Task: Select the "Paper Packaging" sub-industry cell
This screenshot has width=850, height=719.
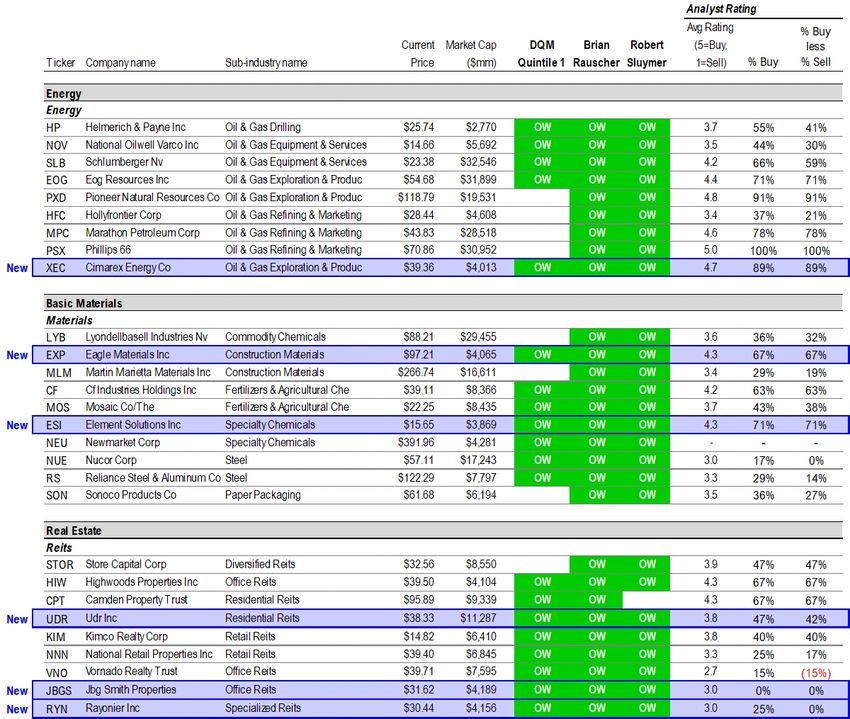Action: coord(263,495)
